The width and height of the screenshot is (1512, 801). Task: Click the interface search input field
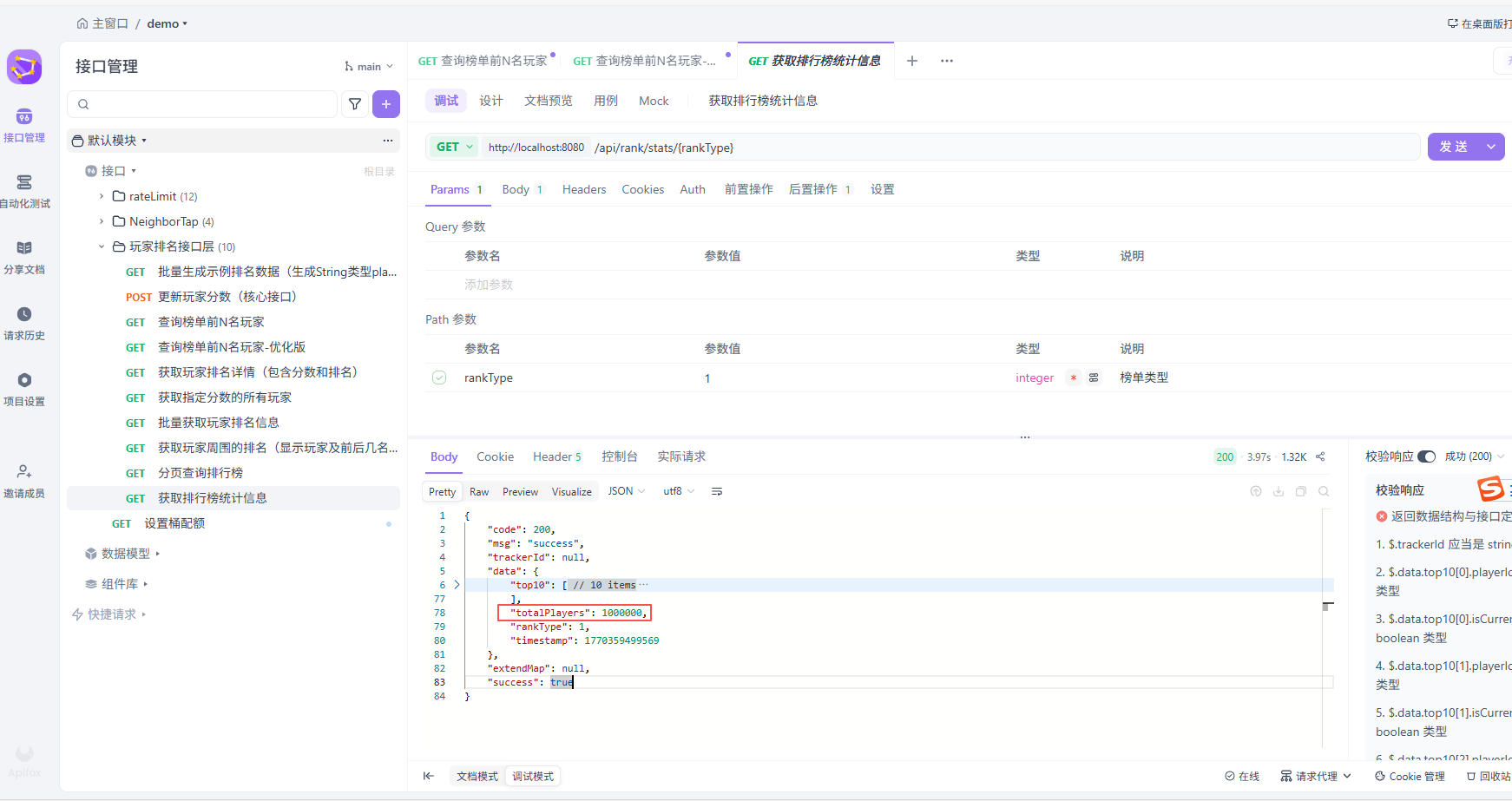204,104
